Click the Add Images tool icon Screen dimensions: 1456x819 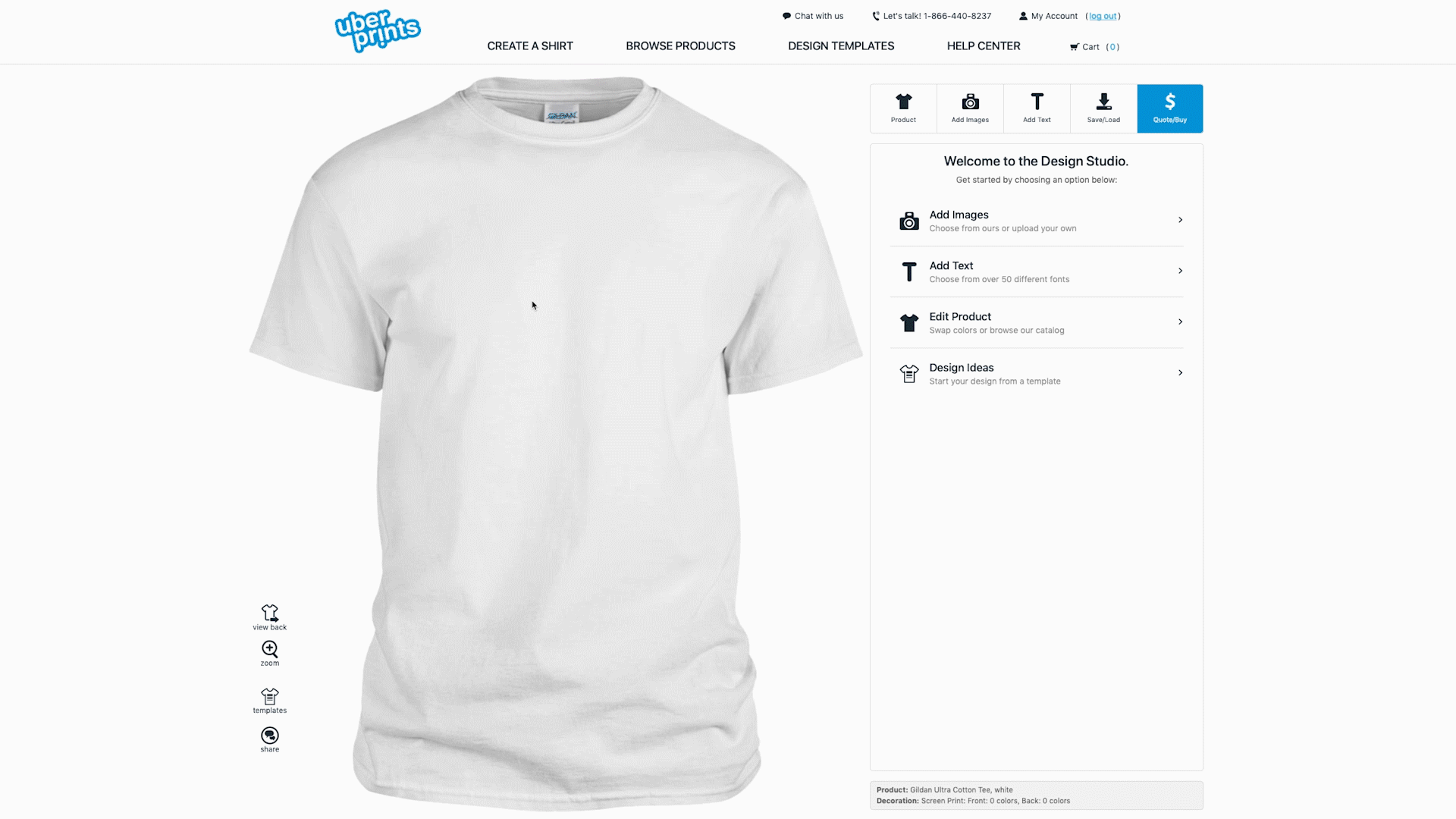(x=970, y=108)
